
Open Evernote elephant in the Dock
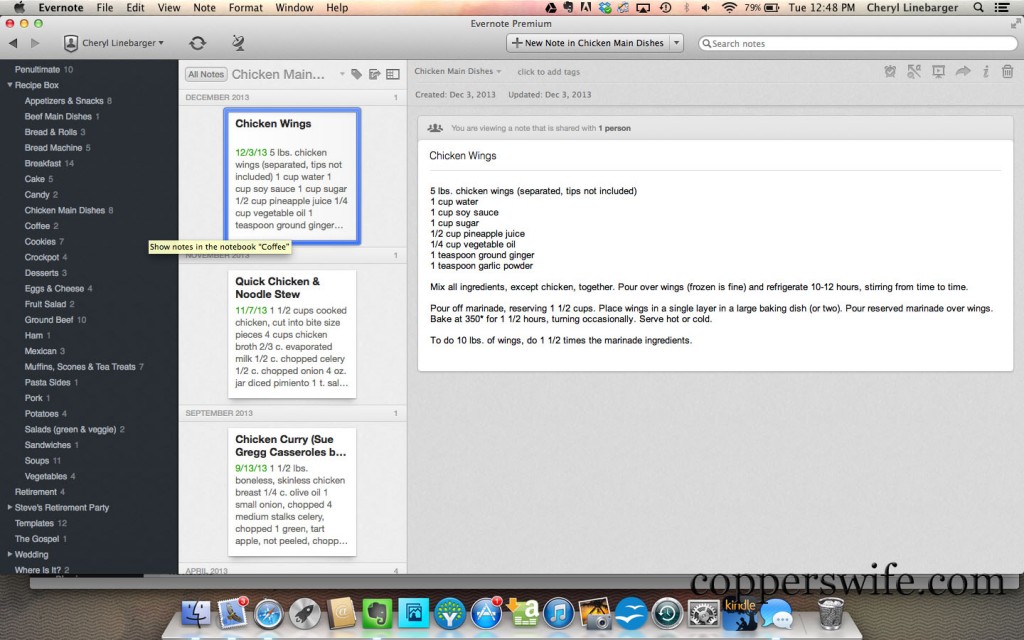(377, 615)
